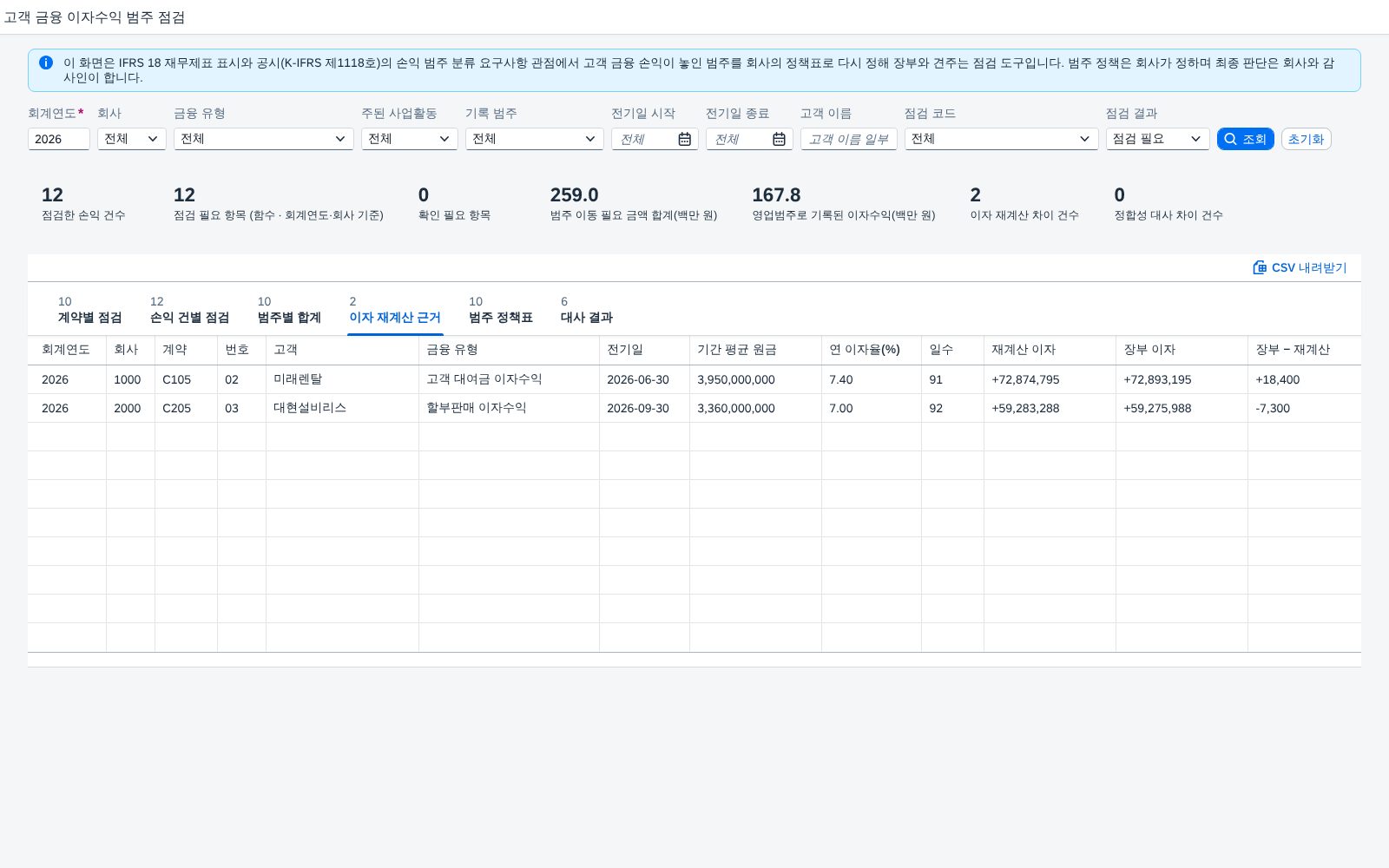Select the 이자 재계산 근거 tab
Viewport: 1389px width, 868px height.
(395, 310)
